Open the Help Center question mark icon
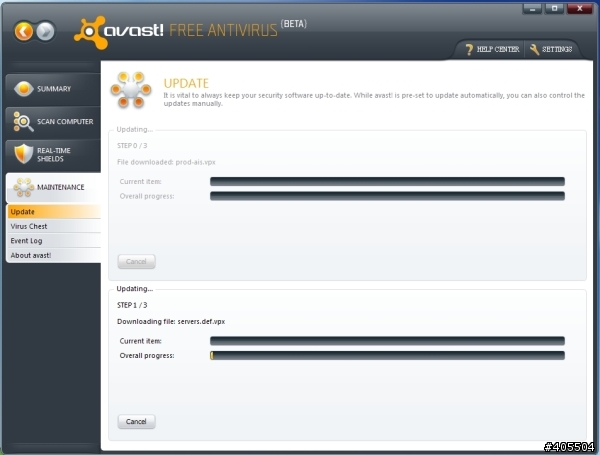Image resolution: width=600 pixels, height=455 pixels. click(x=470, y=49)
